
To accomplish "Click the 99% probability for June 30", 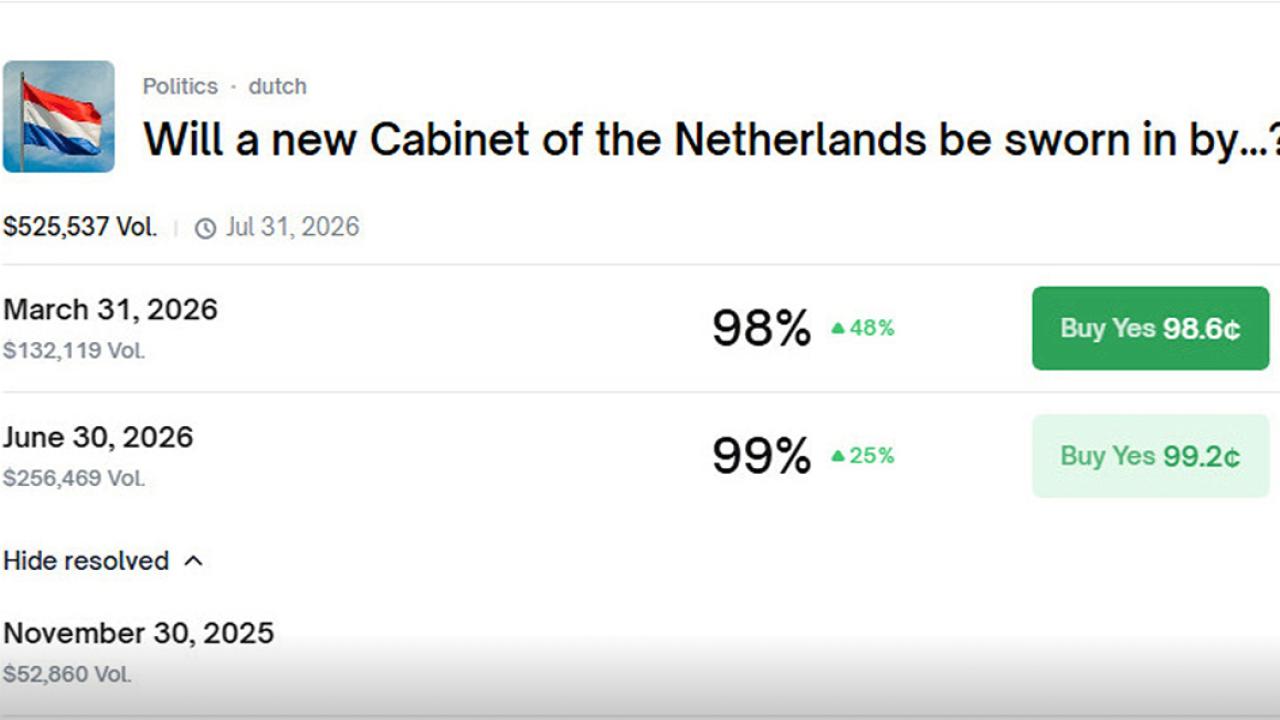I will 761,456.
